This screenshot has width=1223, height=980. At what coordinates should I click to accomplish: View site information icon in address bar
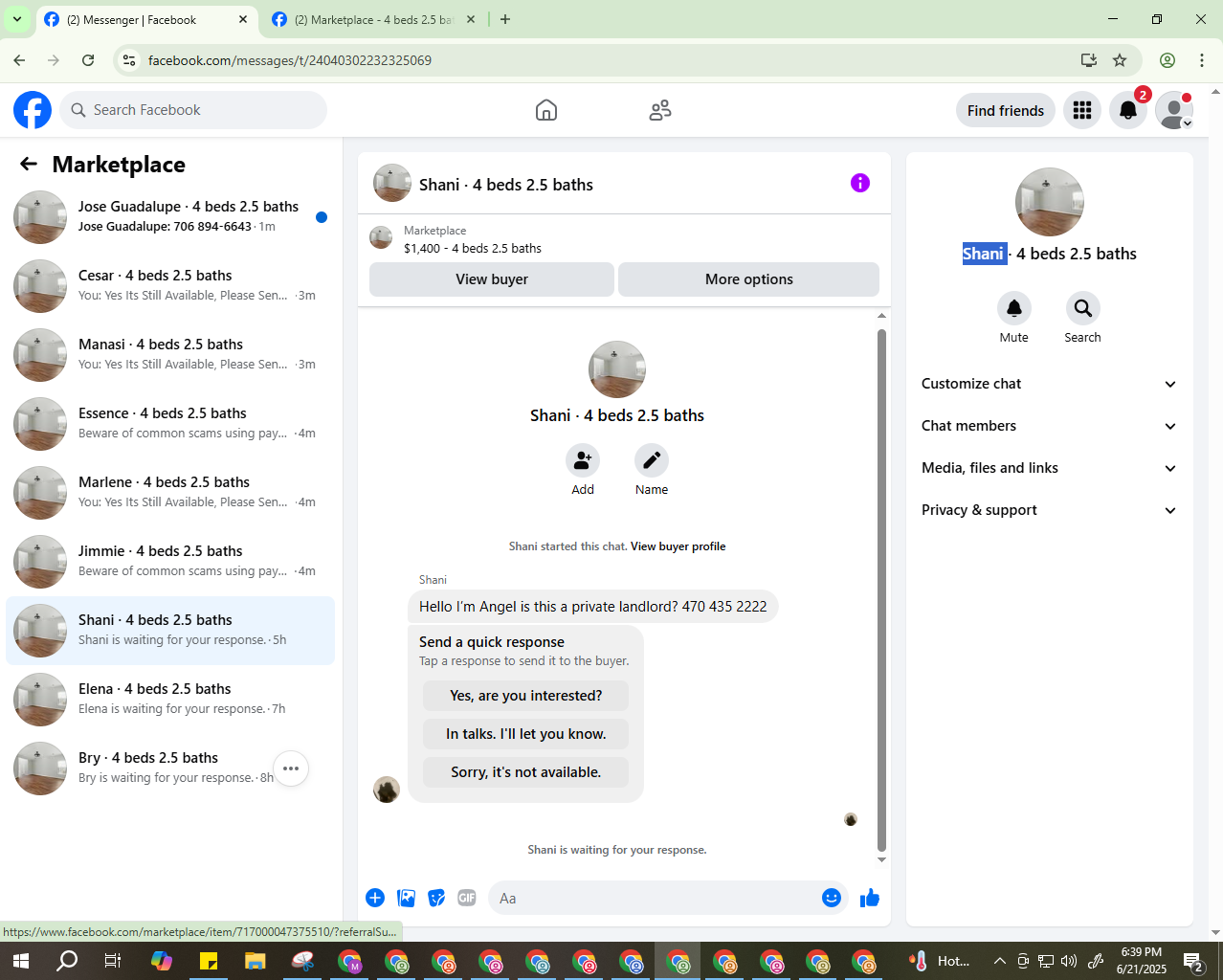click(x=129, y=60)
